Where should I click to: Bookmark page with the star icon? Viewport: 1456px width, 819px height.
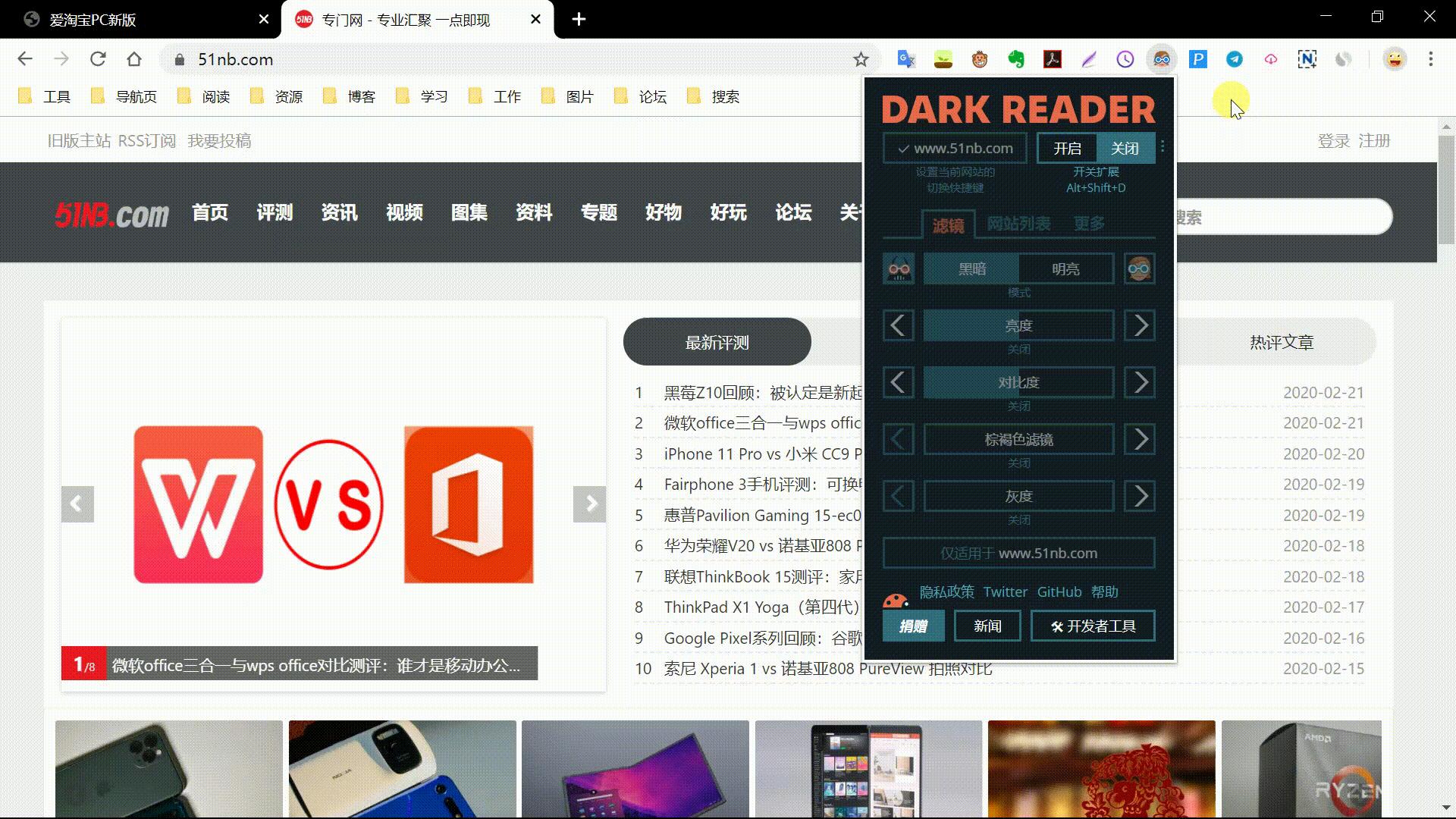(861, 59)
